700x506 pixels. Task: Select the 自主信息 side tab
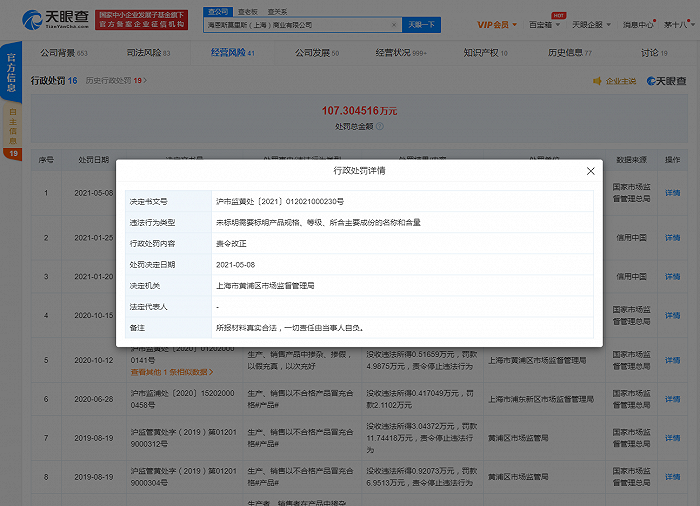click(12, 126)
